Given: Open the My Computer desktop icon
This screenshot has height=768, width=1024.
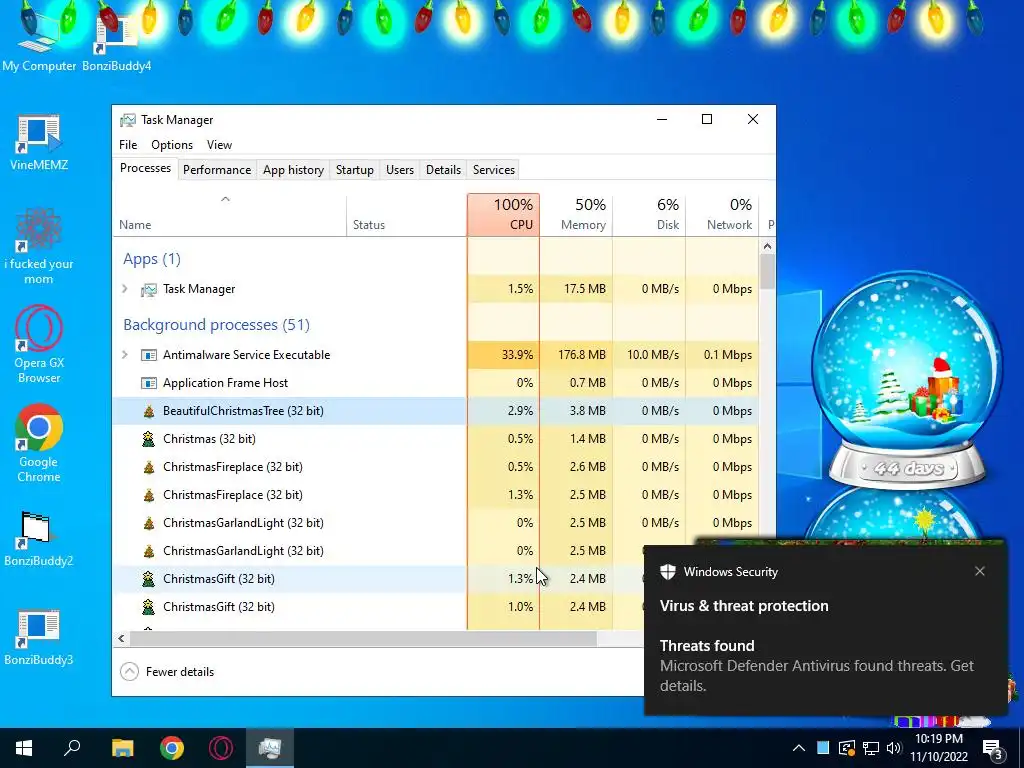Looking at the screenshot, I should tap(38, 40).
